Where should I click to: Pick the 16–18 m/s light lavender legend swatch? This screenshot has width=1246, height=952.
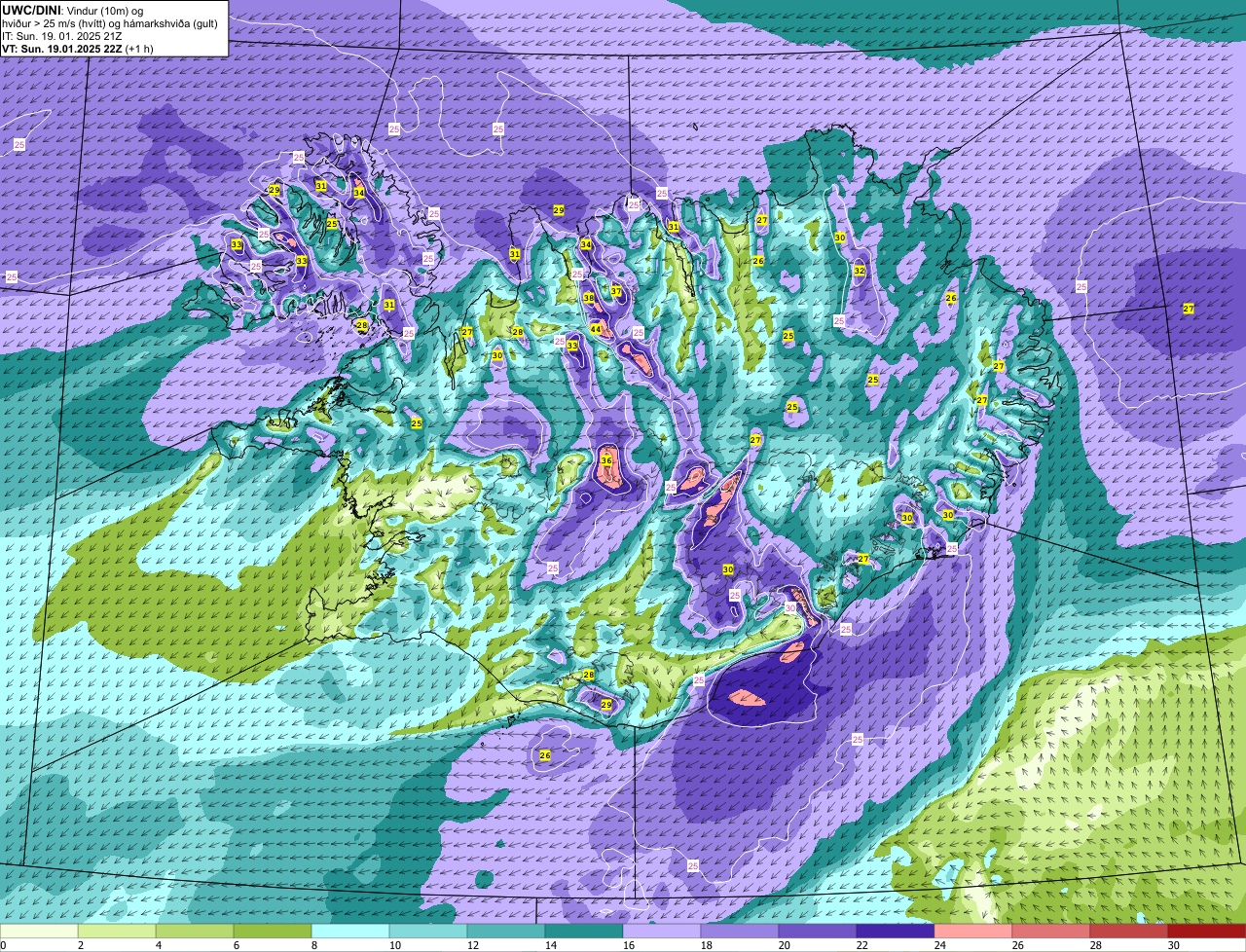[662, 932]
